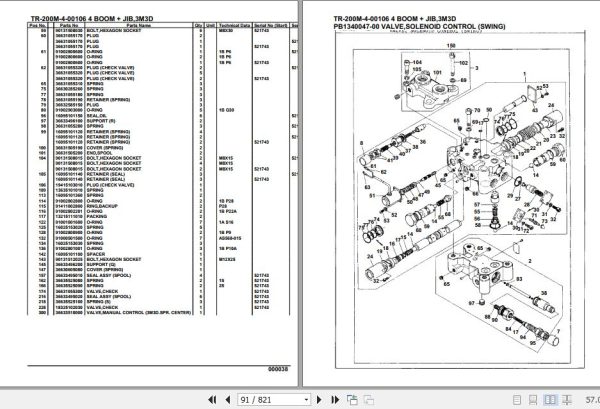Viewport: 600px width, 409px height.
Task: Select the SPRING (S) parts row
Action: (x=161, y=302)
